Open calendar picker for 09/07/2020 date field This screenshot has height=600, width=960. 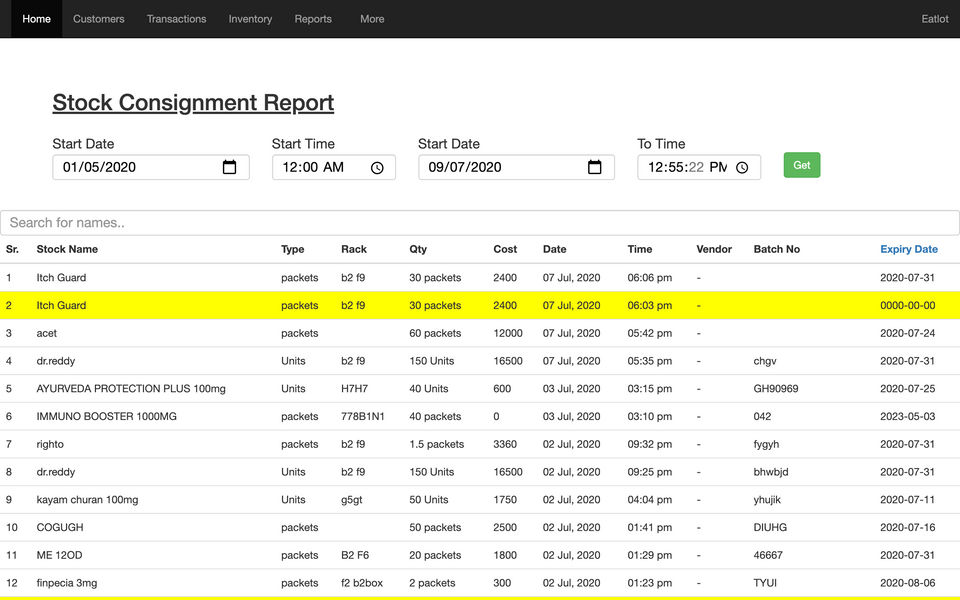594,167
